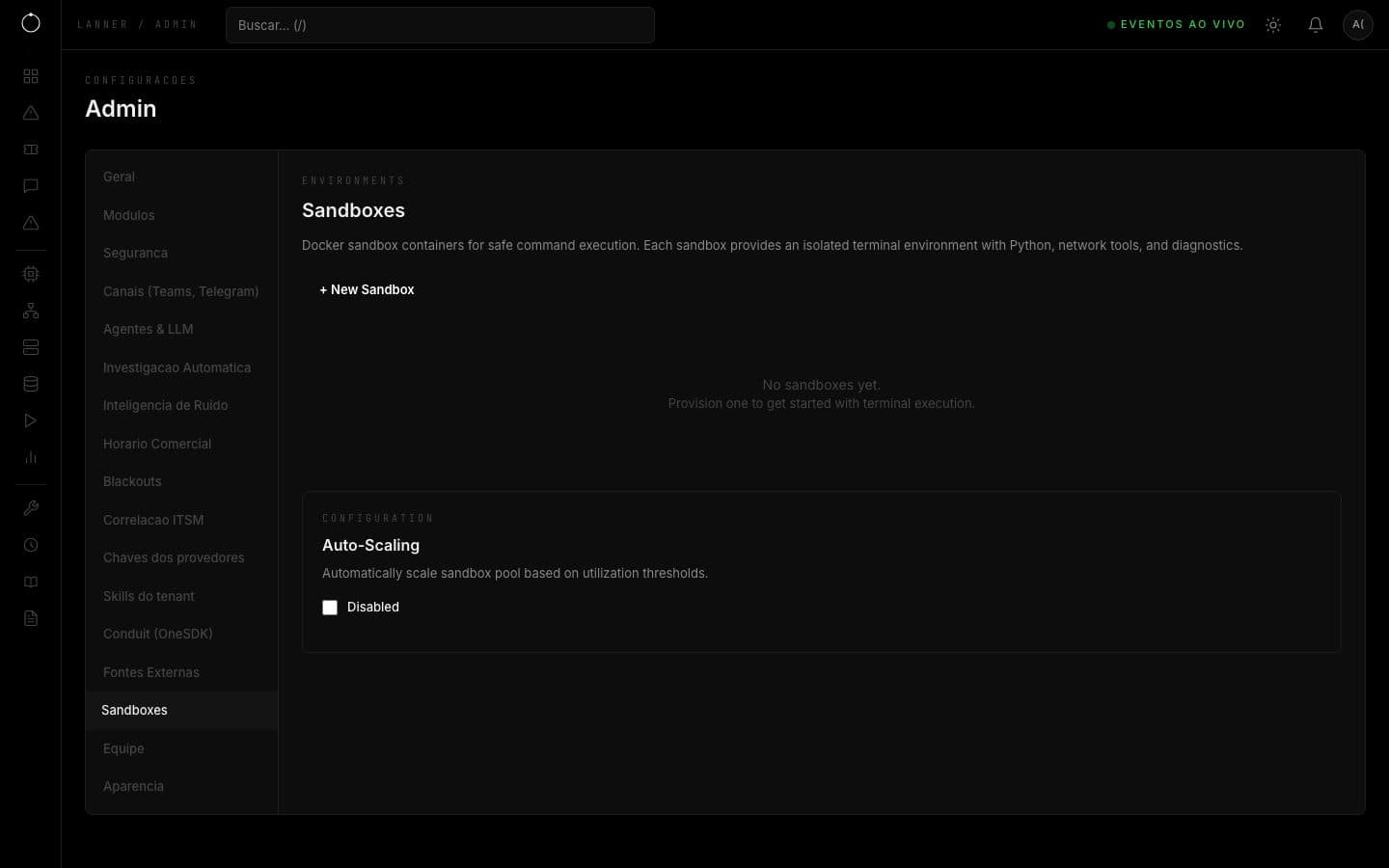Image resolution: width=1389 pixels, height=868 pixels.
Task: Click the circular app logo icon
Action: coord(31,23)
